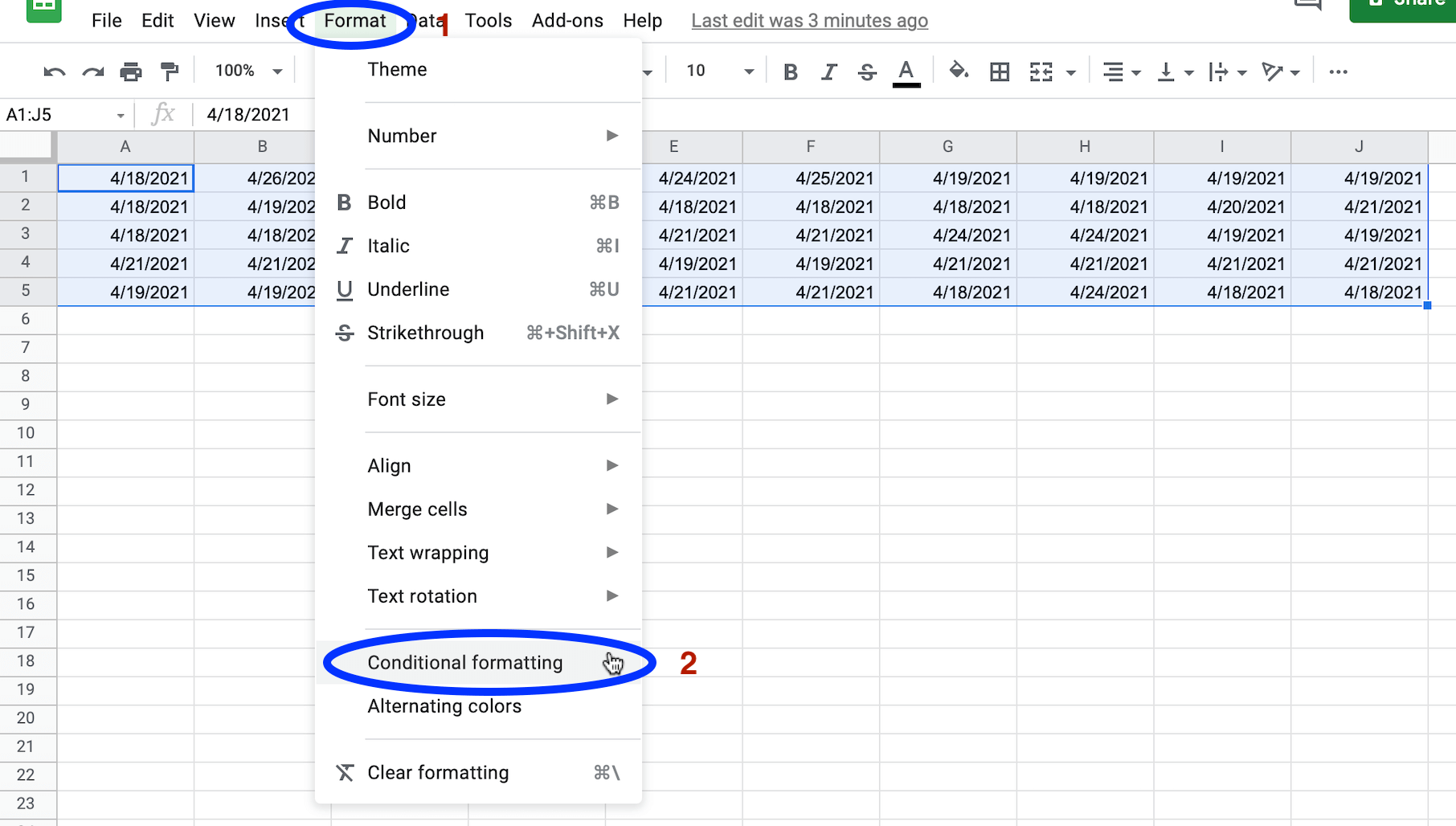Open the three-dots More toolbar options
The image size is (1456, 826).
pyautogui.click(x=1338, y=72)
